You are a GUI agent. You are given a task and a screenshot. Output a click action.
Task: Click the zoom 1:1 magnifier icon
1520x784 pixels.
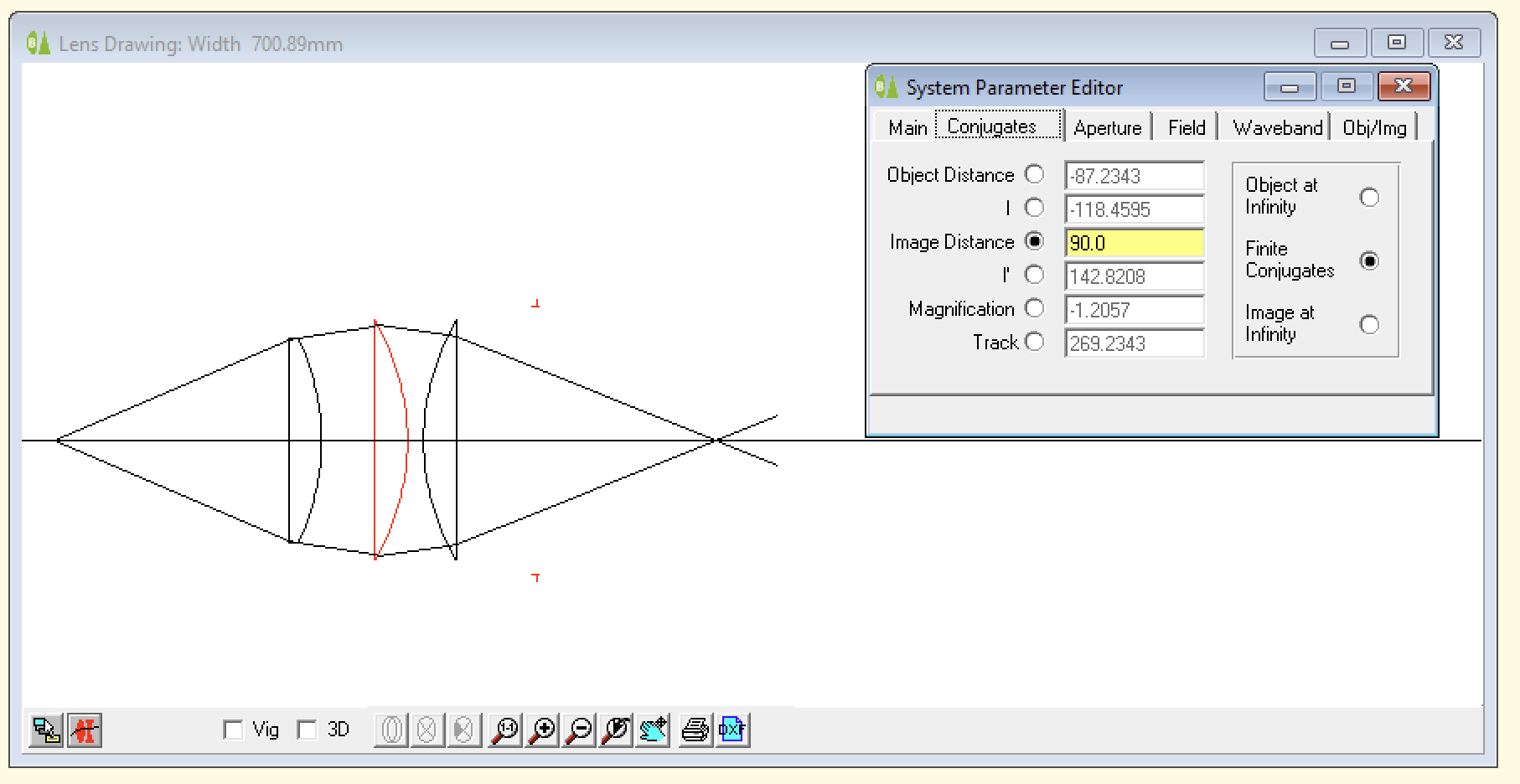point(505,730)
